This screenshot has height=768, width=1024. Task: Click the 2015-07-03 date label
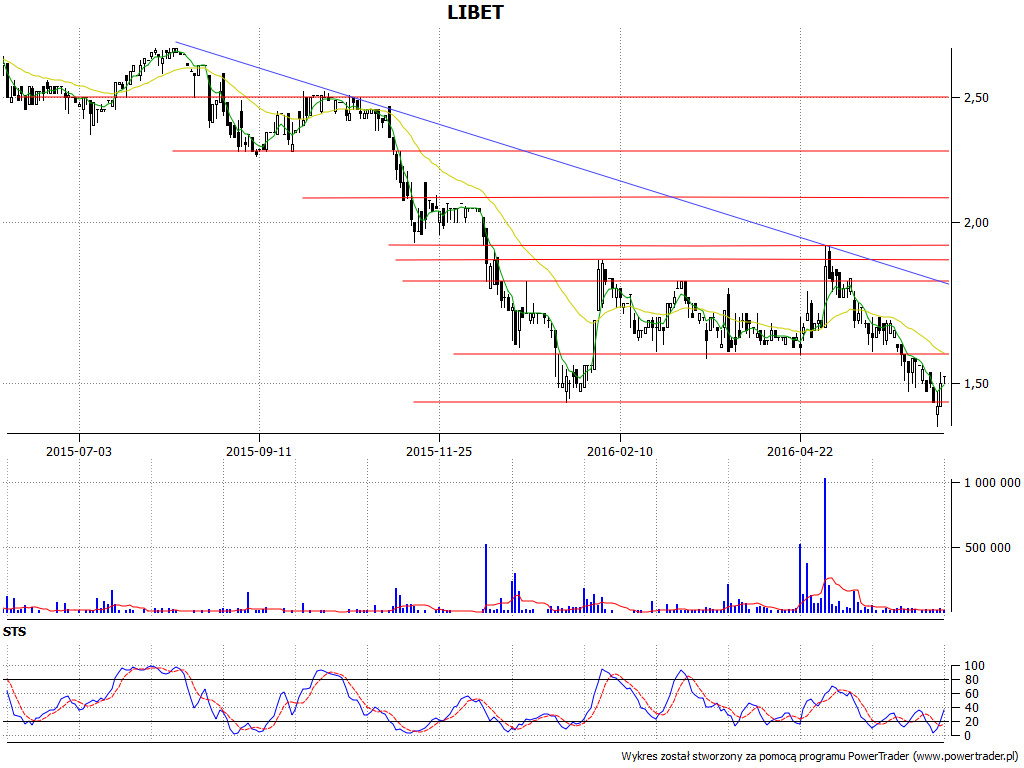79,451
